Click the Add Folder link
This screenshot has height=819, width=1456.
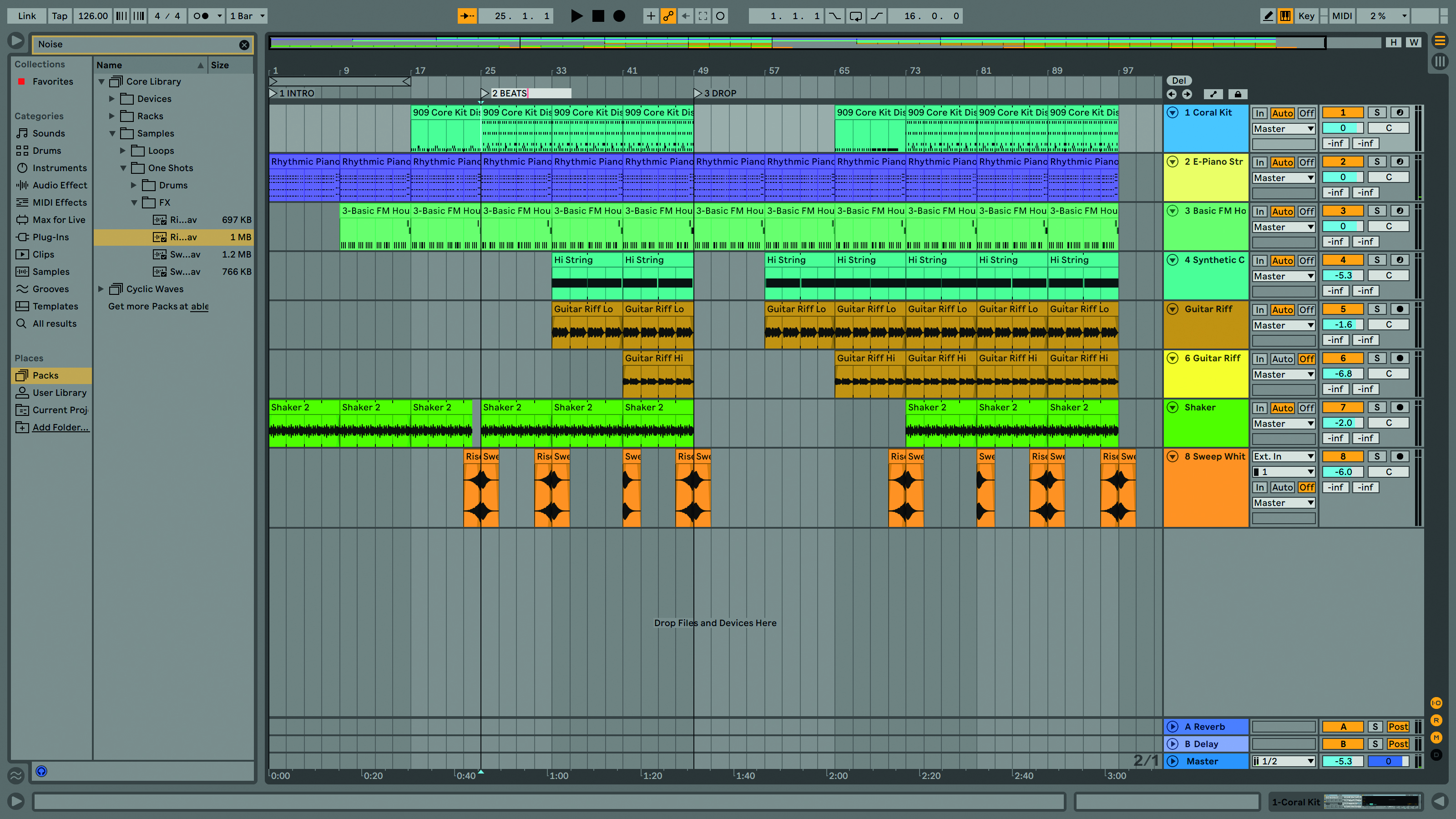(x=61, y=428)
